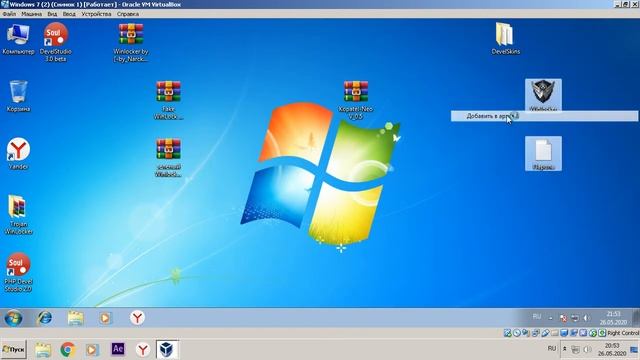Viewport: 640px width, 360px height.
Task: Click the guest RU language indicator
Action: (537, 317)
